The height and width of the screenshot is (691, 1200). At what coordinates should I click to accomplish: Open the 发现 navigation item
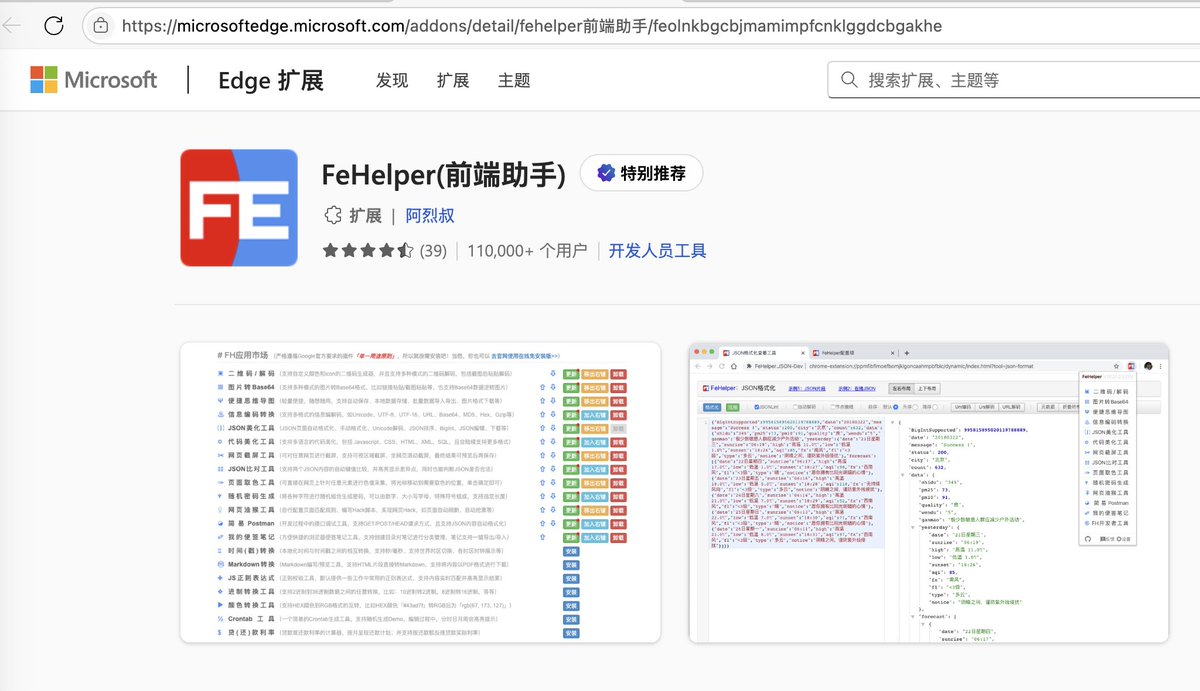pyautogui.click(x=392, y=80)
